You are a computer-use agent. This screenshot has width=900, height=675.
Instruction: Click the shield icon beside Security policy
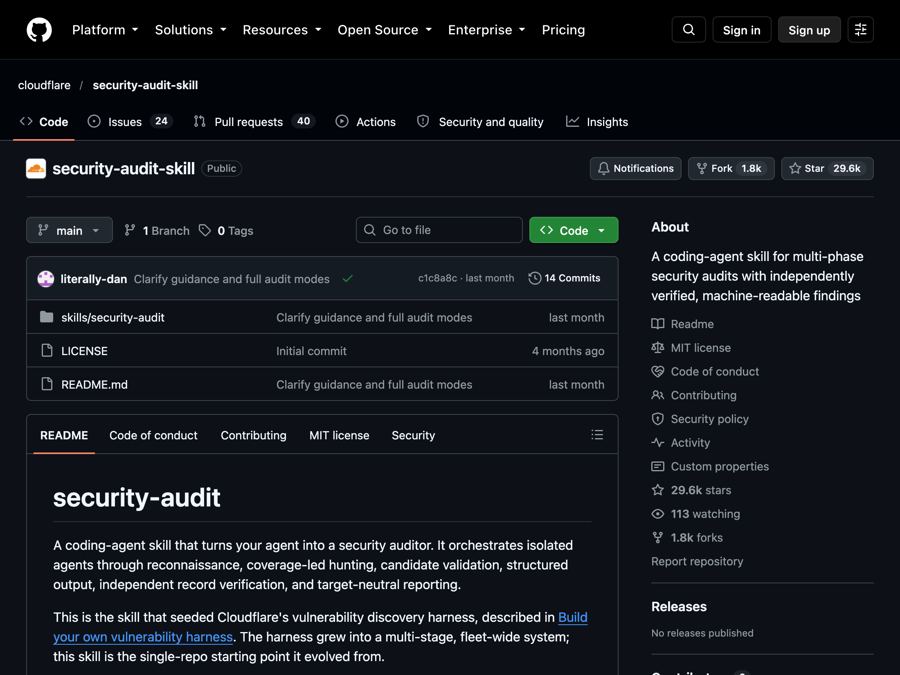click(x=658, y=419)
